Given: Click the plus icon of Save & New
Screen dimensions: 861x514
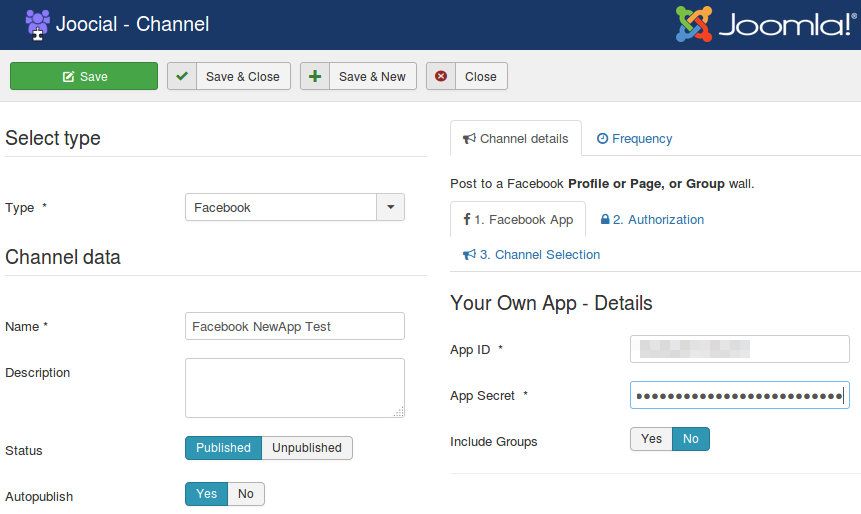Looking at the screenshot, I should pos(315,76).
